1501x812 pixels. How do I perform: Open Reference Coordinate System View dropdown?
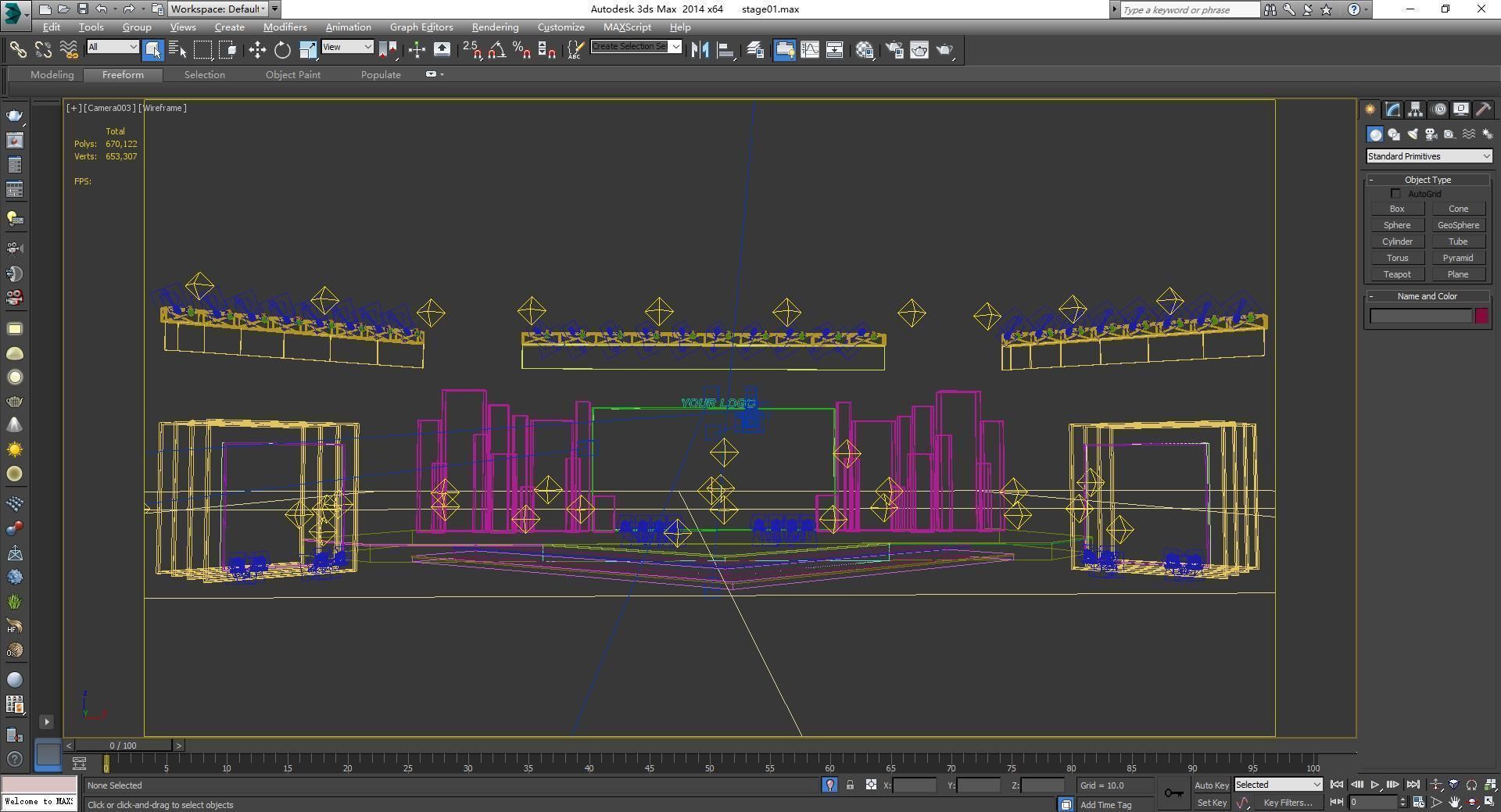(347, 47)
